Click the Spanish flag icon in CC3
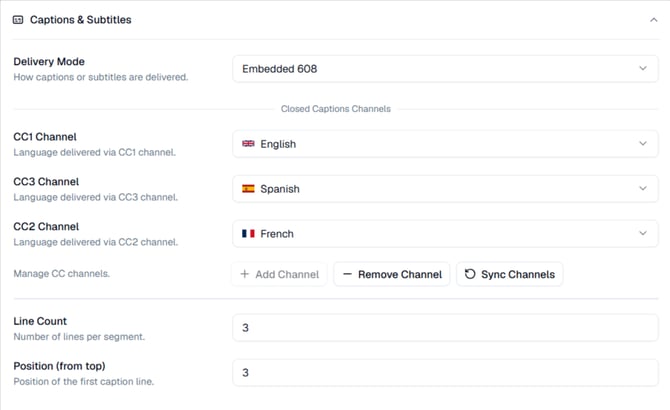The height and width of the screenshot is (410, 670). [x=248, y=189]
